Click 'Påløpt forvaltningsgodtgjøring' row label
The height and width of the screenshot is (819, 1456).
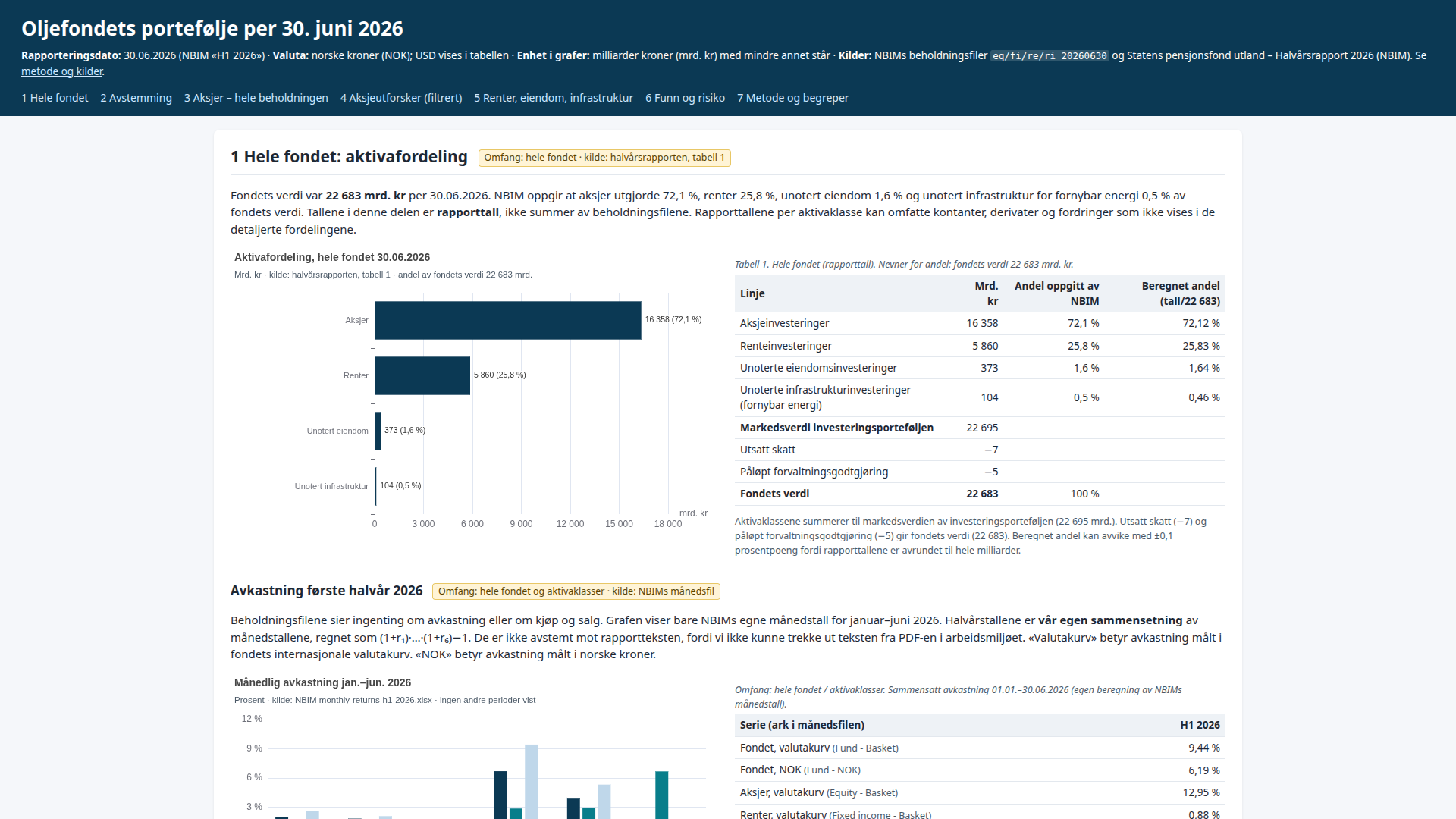[x=814, y=472]
